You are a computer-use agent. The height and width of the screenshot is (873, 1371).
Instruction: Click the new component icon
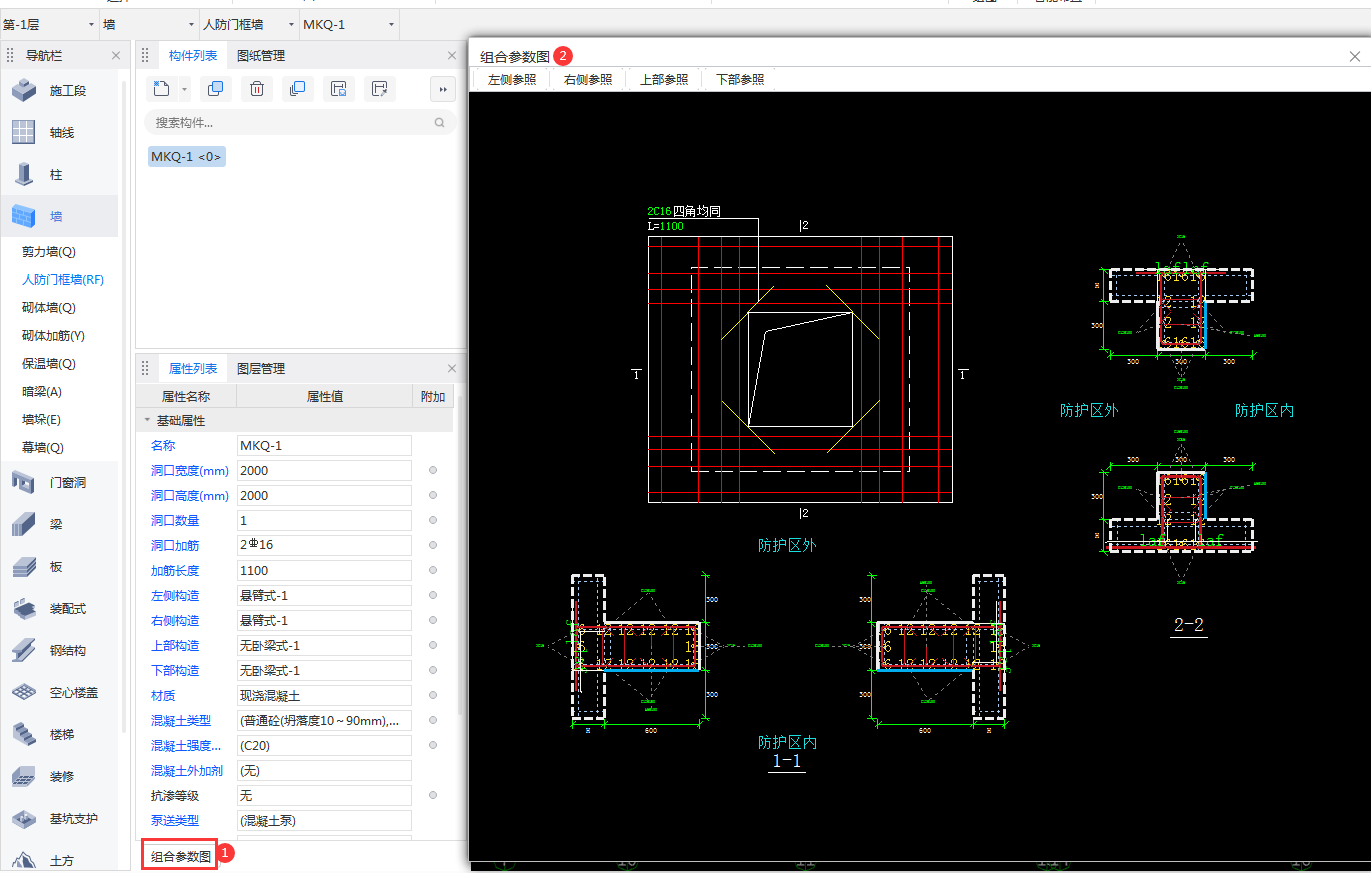[162, 89]
